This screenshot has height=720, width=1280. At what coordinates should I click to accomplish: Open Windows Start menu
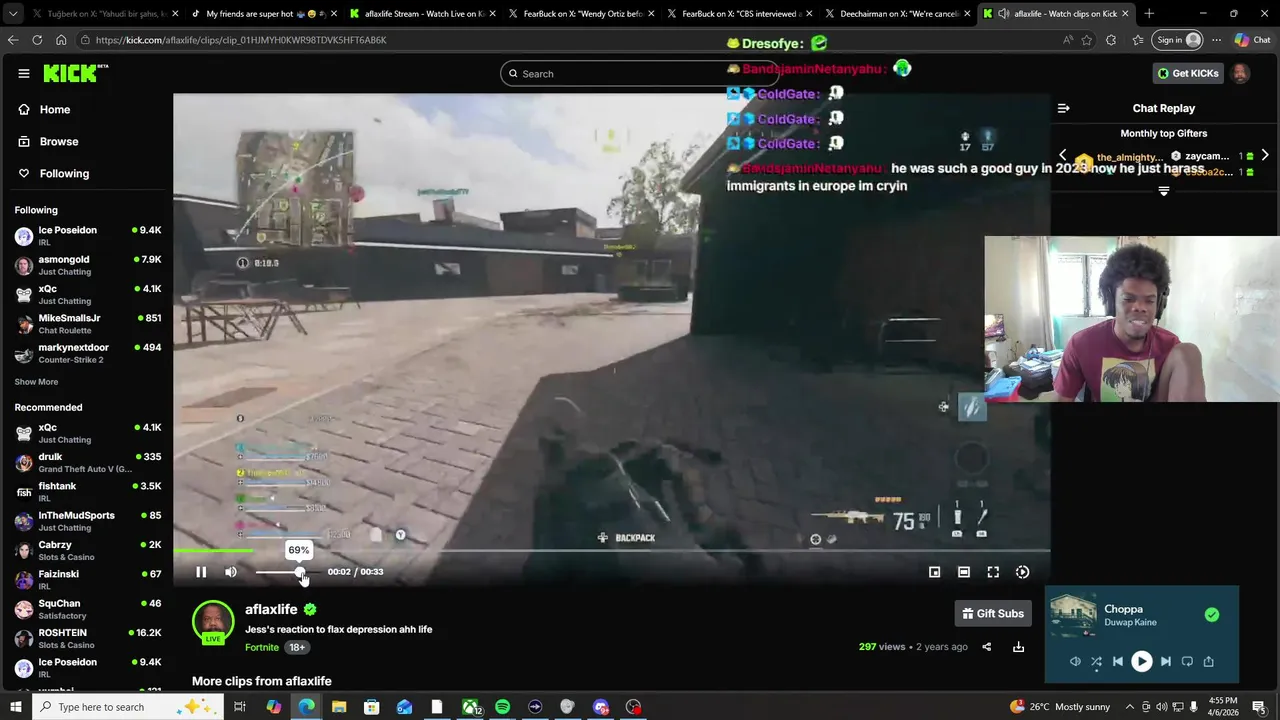[x=15, y=707]
